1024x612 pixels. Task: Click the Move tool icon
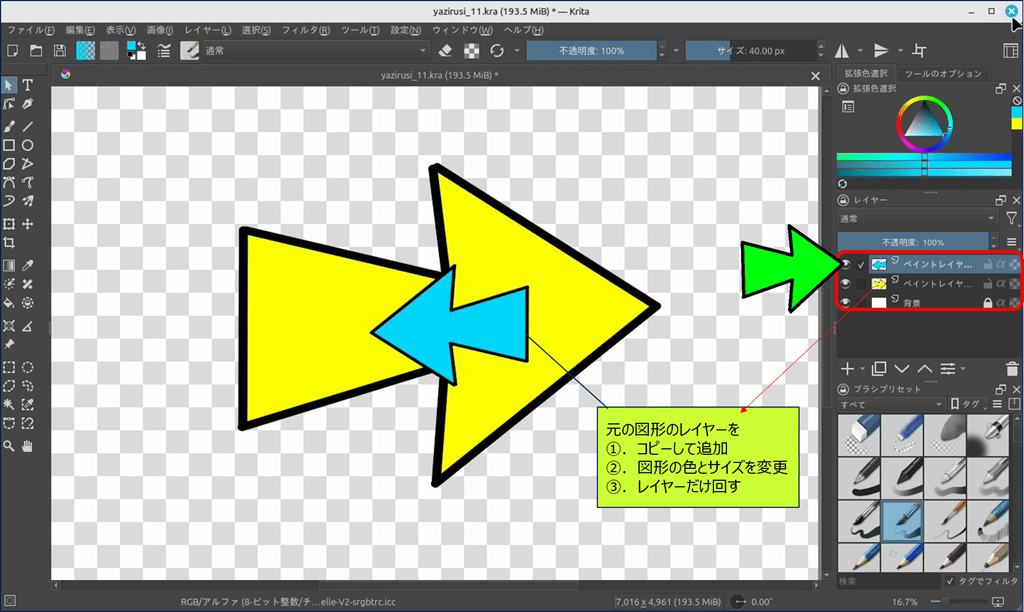(x=28, y=224)
